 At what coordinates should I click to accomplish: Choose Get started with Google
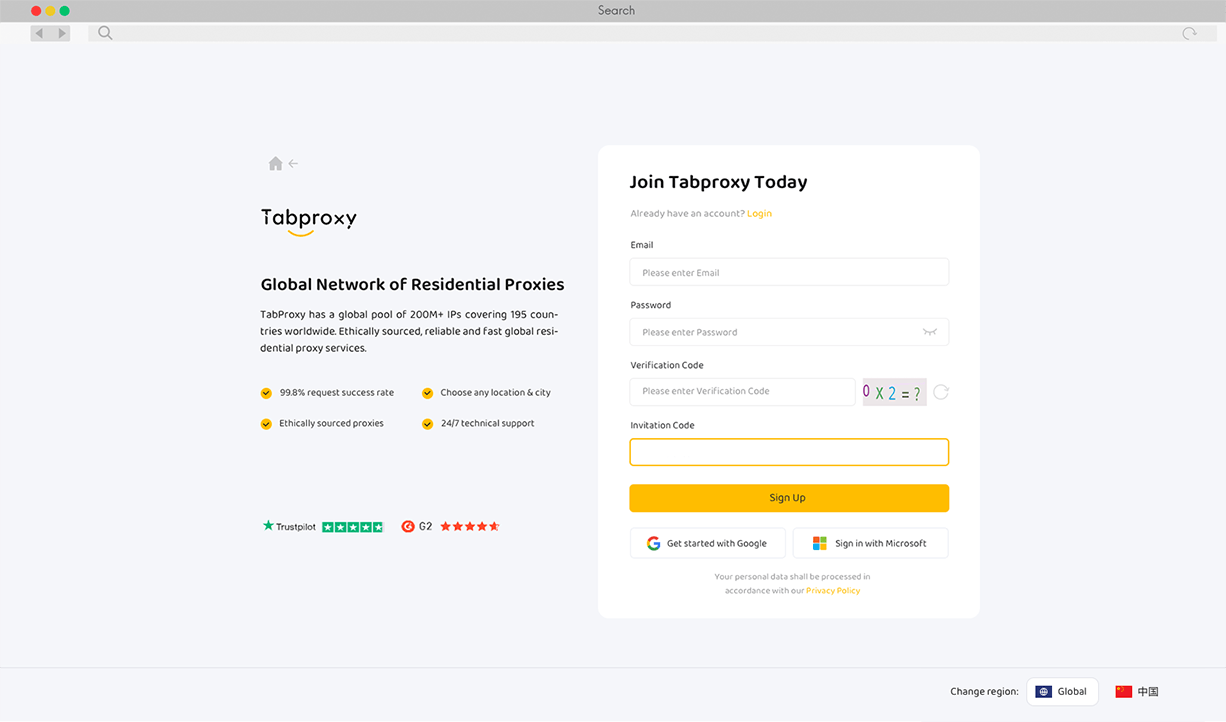click(708, 543)
